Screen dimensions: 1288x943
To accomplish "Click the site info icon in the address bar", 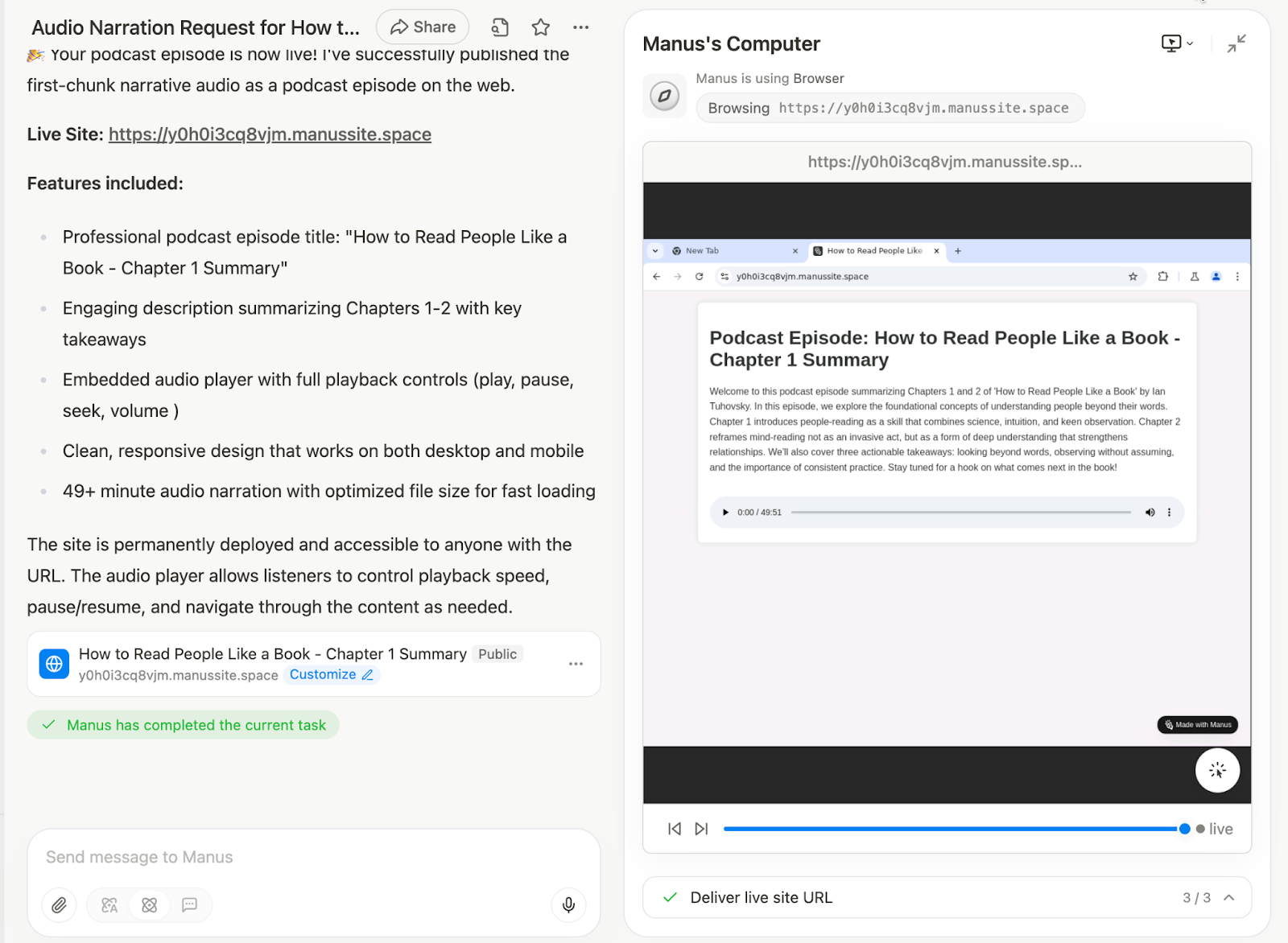I will click(x=724, y=277).
